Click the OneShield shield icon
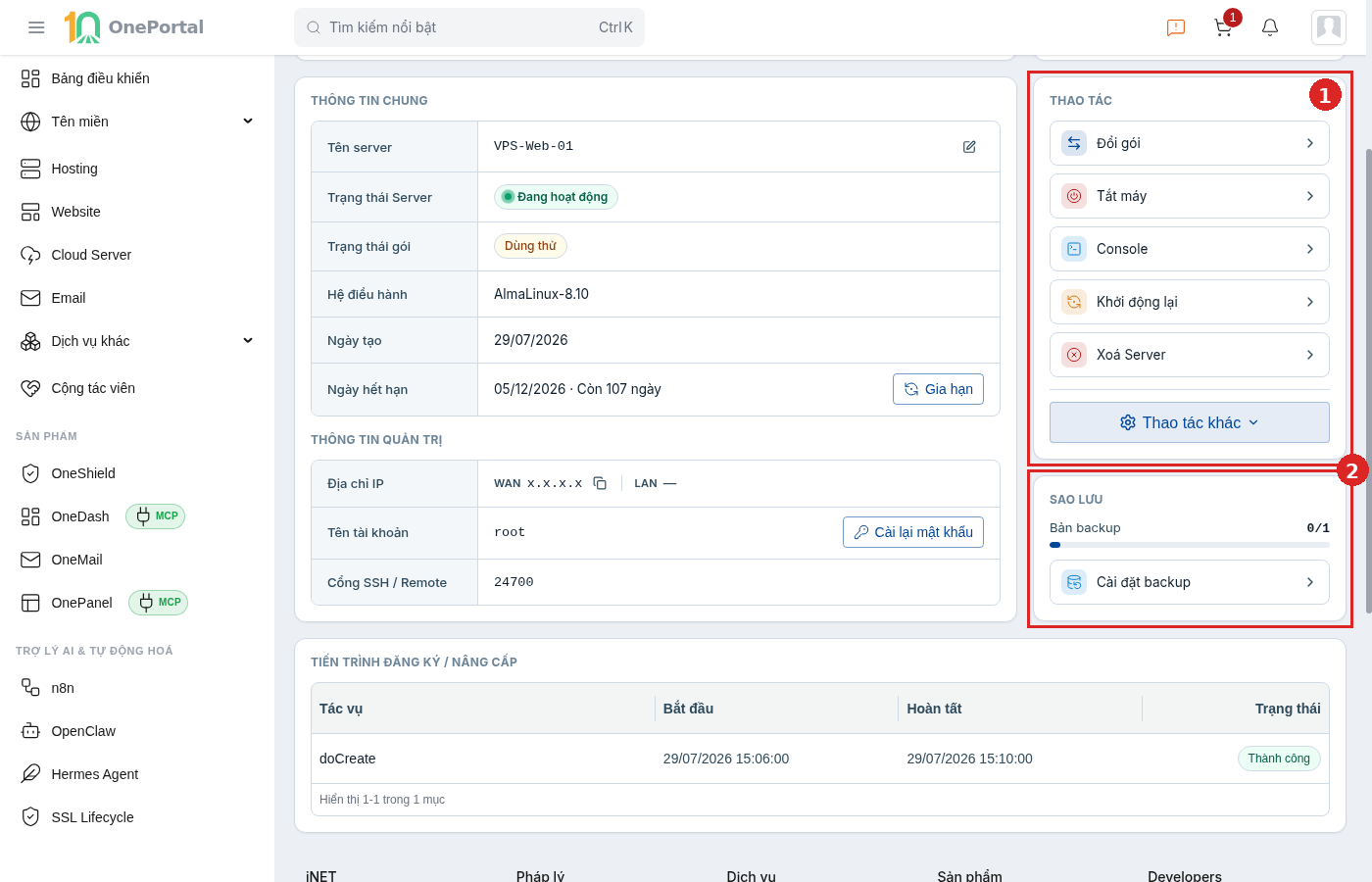The image size is (1372, 882). tap(30, 473)
